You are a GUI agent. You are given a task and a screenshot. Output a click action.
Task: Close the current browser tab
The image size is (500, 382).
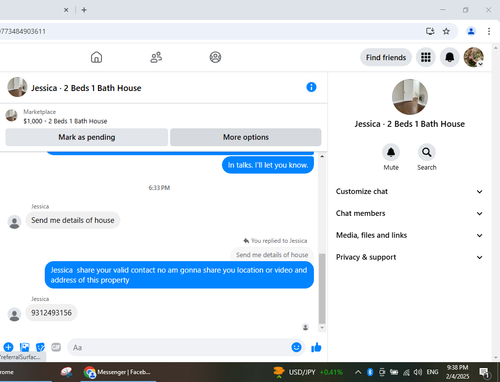[x=66, y=10]
